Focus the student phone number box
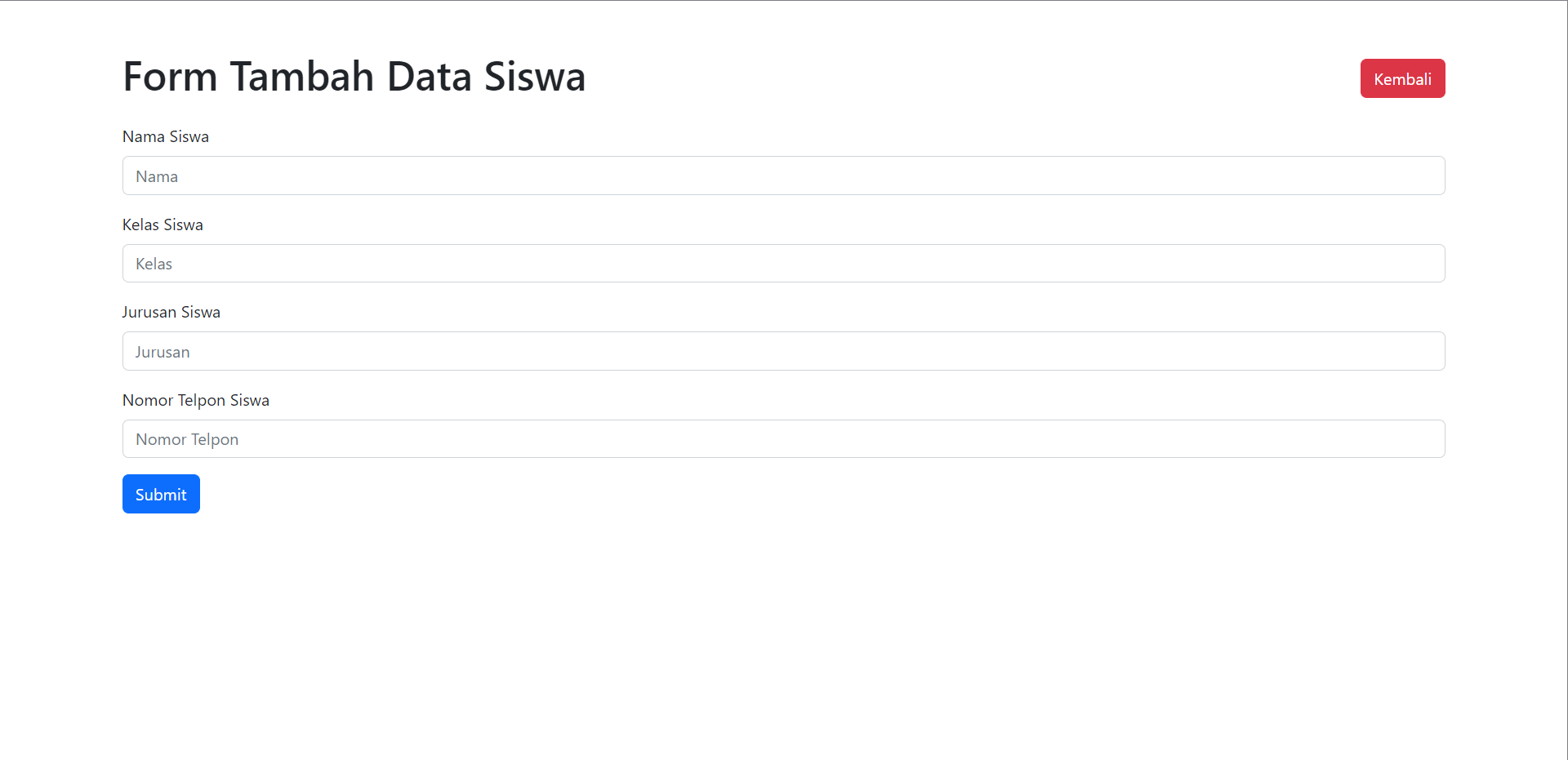This screenshot has width=1568, height=760. pos(783,439)
